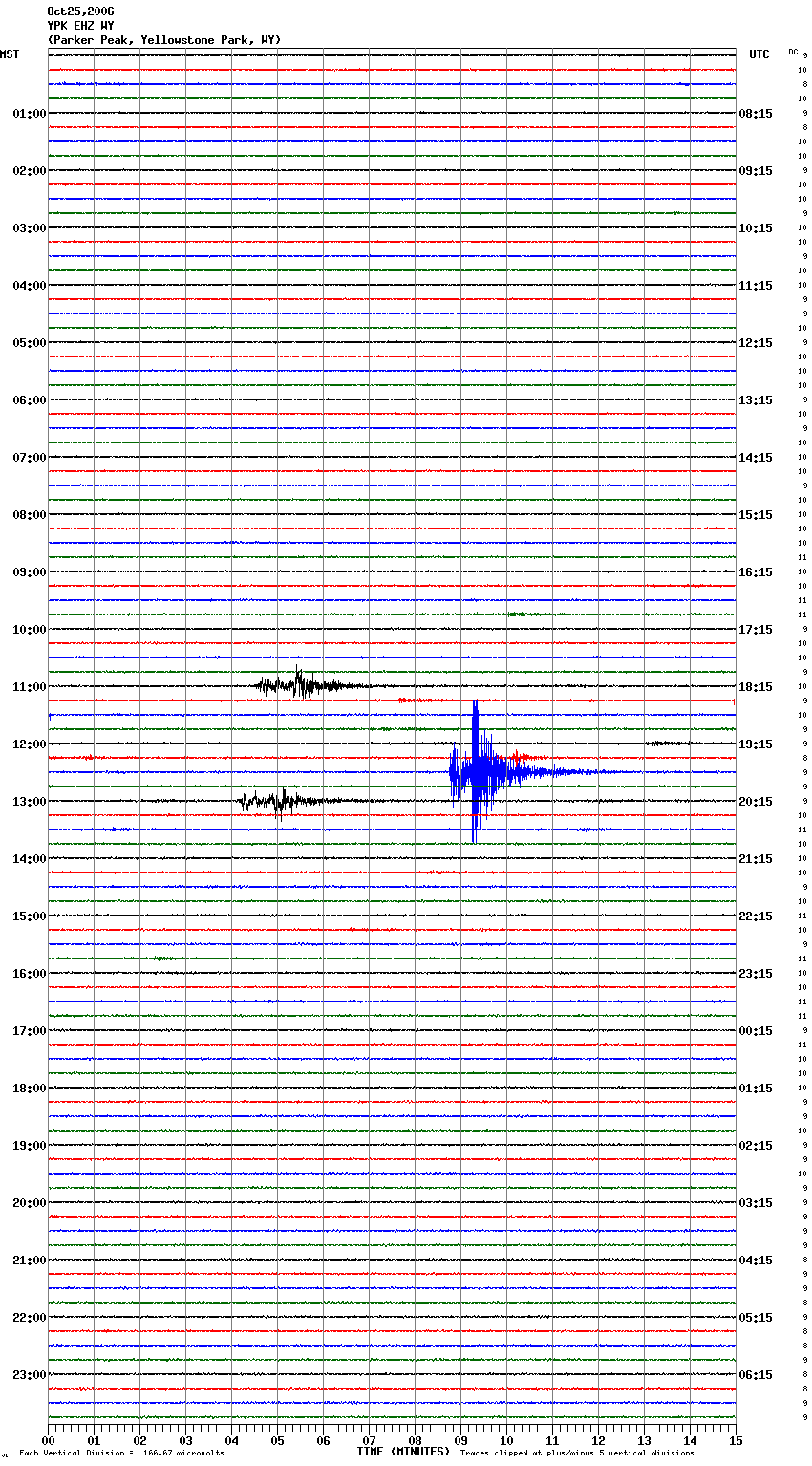Click the 15 minute tick on the bottom axis

tap(736, 1440)
